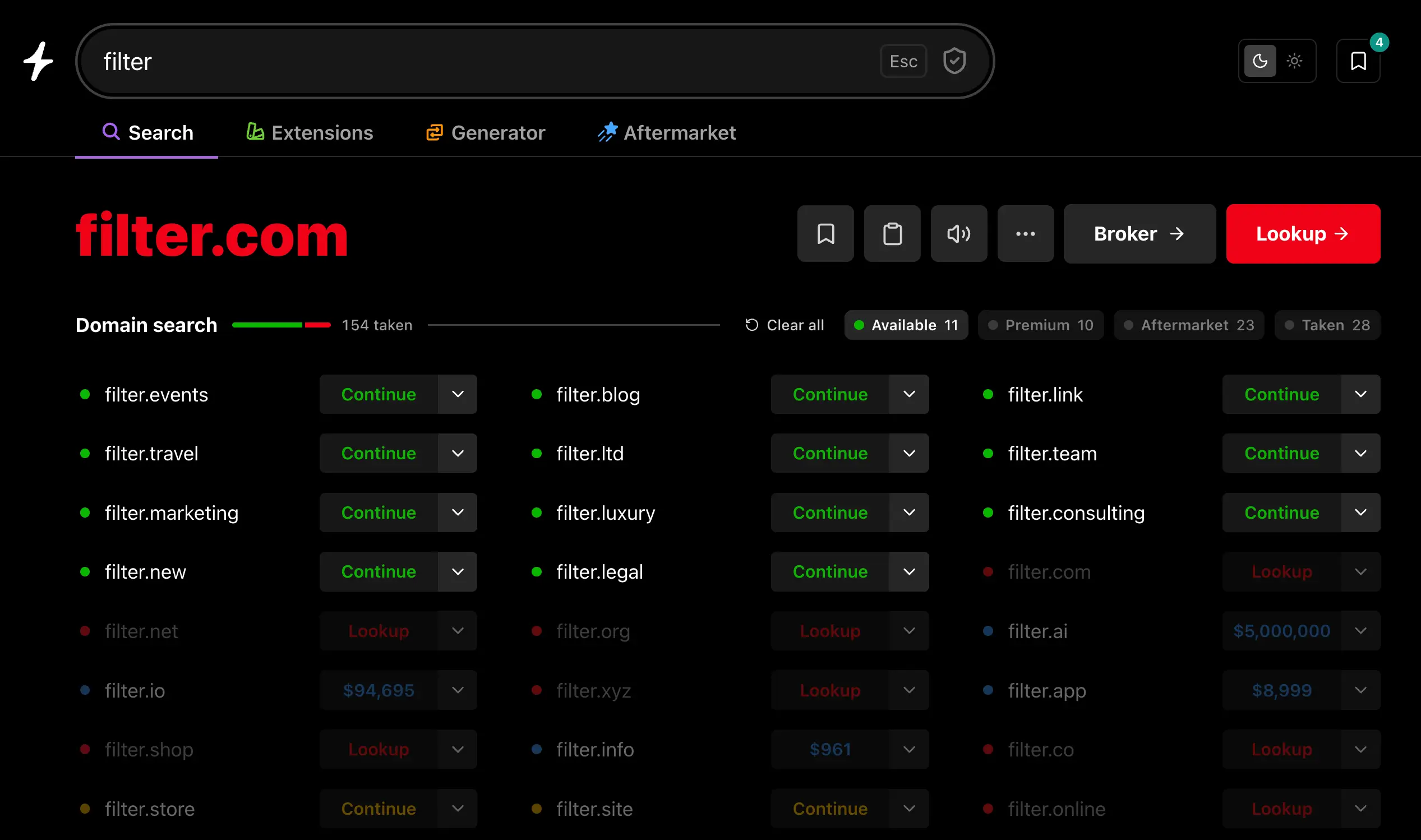Viewport: 1421px width, 840px height.
Task: Play pronunciation with the speaker icon
Action: (x=959, y=234)
